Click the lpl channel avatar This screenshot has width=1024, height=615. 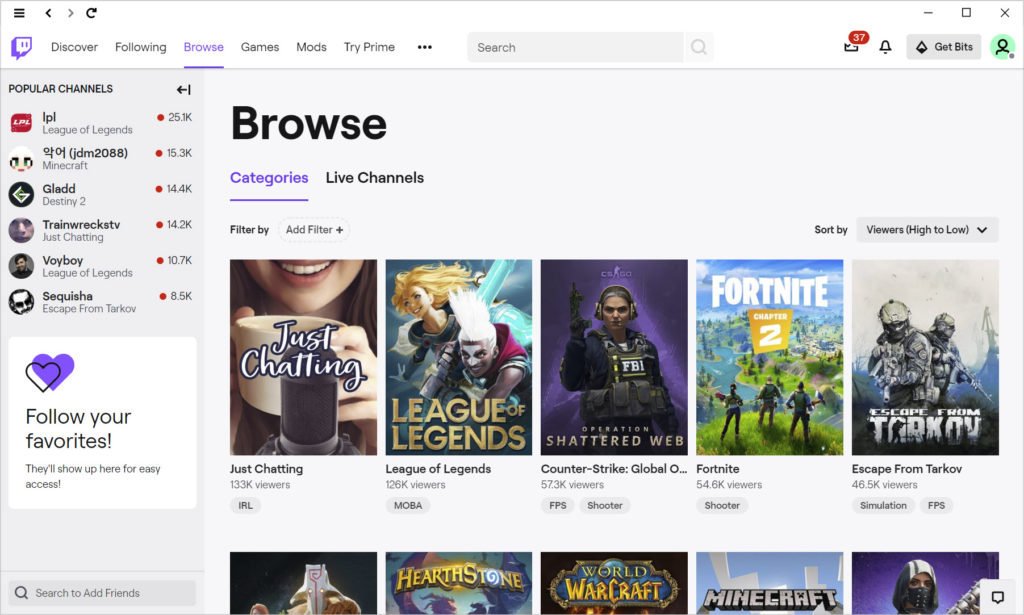(x=21, y=122)
